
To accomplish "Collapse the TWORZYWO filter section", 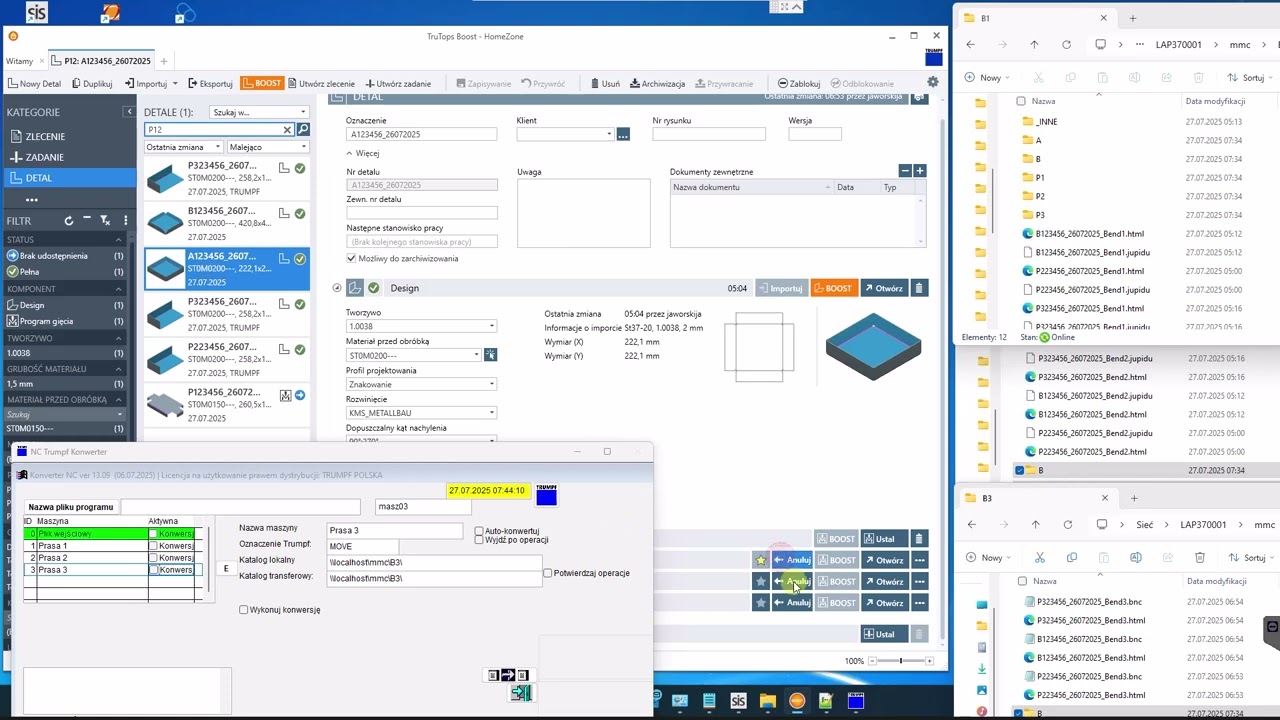I will coord(119,339).
